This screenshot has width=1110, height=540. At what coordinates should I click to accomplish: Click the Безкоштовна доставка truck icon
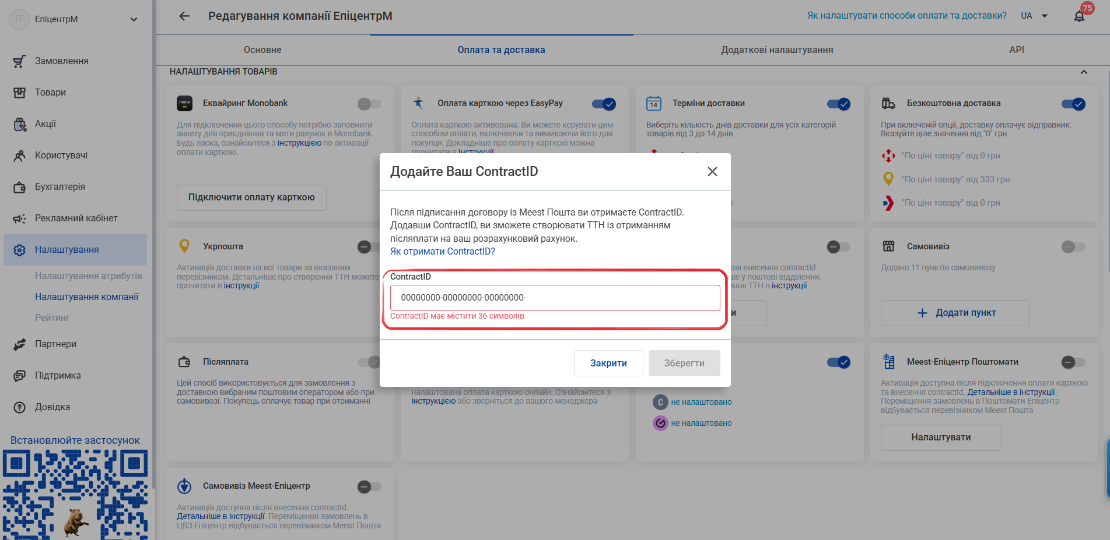888,103
